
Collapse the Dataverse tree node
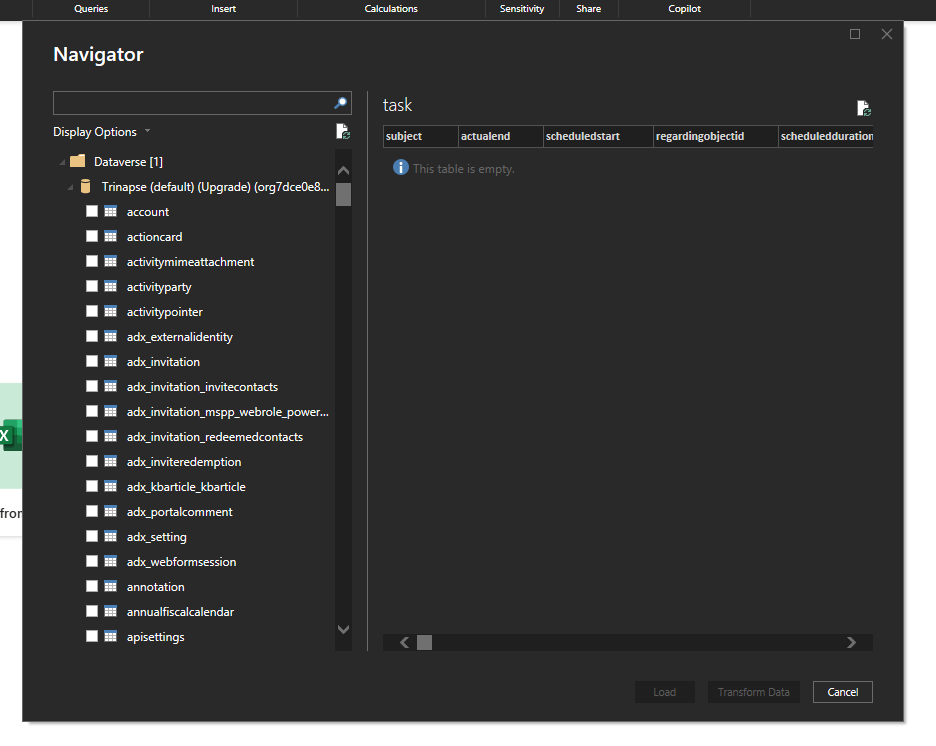coord(62,161)
